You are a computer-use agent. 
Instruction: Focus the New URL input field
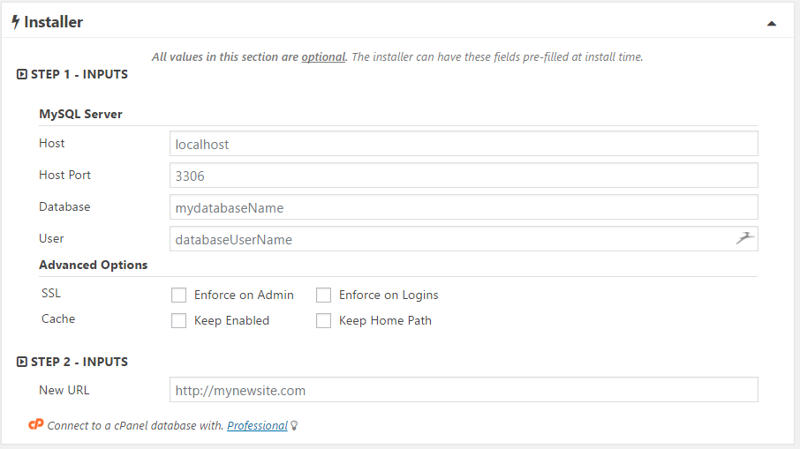(463, 390)
